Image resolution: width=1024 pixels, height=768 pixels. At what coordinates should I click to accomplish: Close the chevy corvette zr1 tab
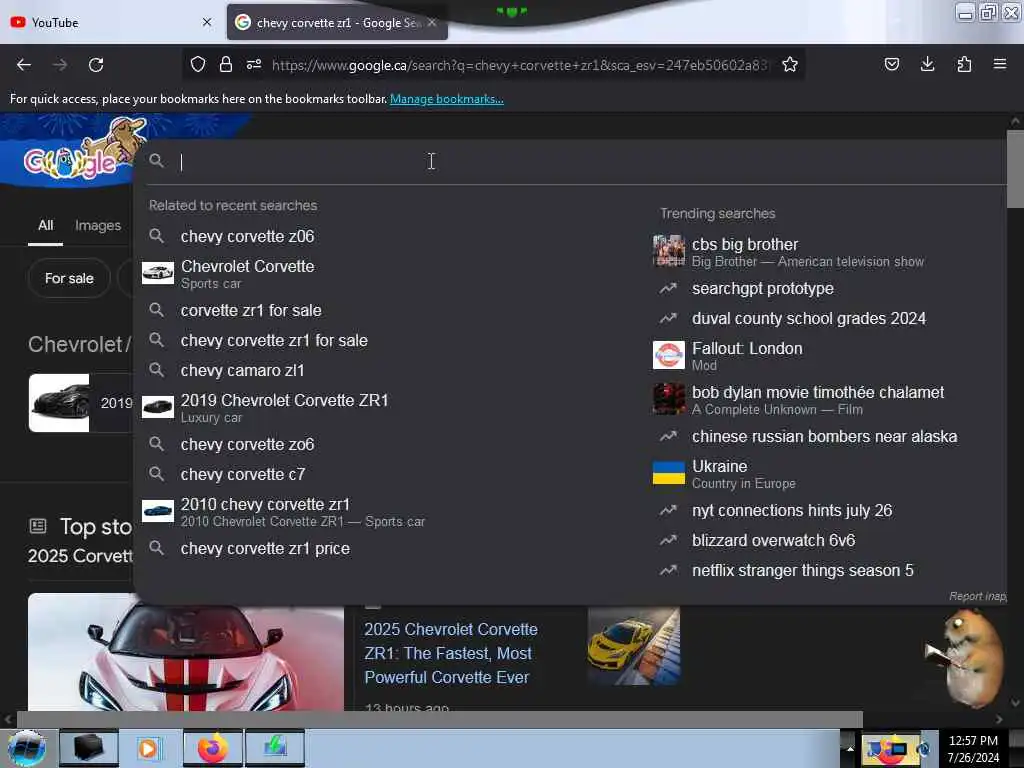pos(432,22)
